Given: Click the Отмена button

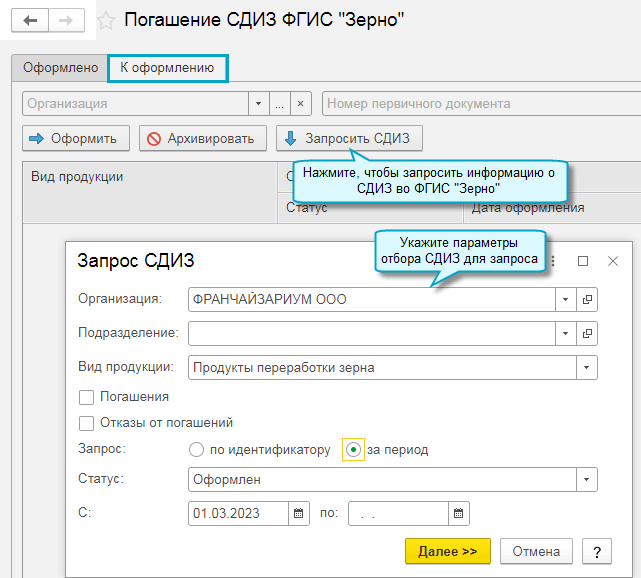Looking at the screenshot, I should [536, 551].
